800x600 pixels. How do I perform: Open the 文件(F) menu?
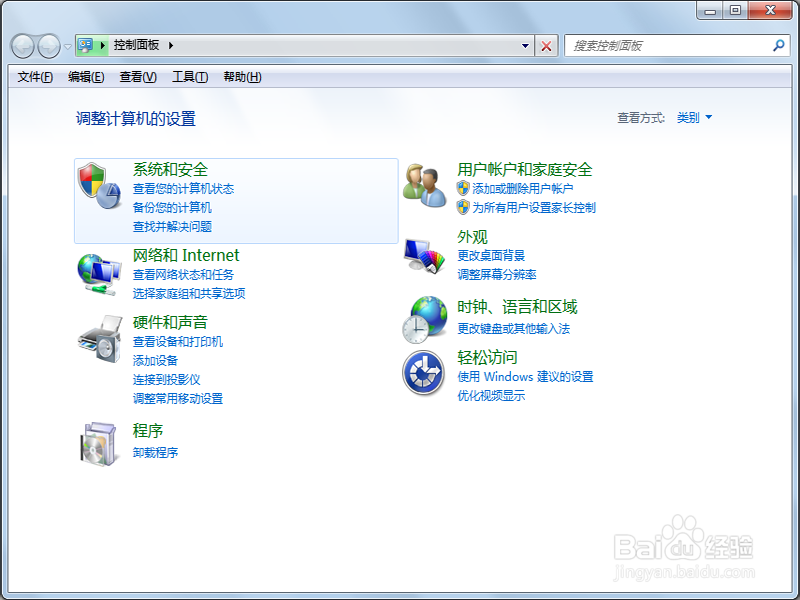point(35,77)
